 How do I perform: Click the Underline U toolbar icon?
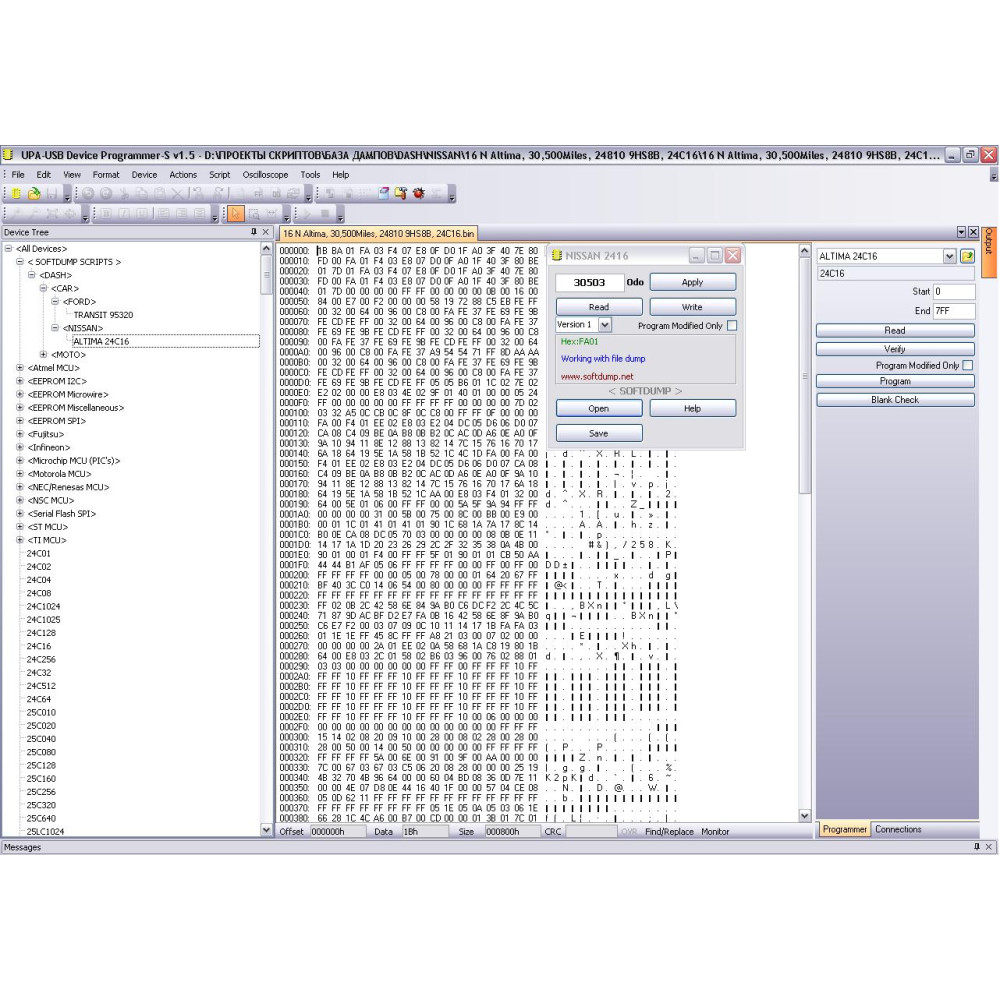click(142, 214)
